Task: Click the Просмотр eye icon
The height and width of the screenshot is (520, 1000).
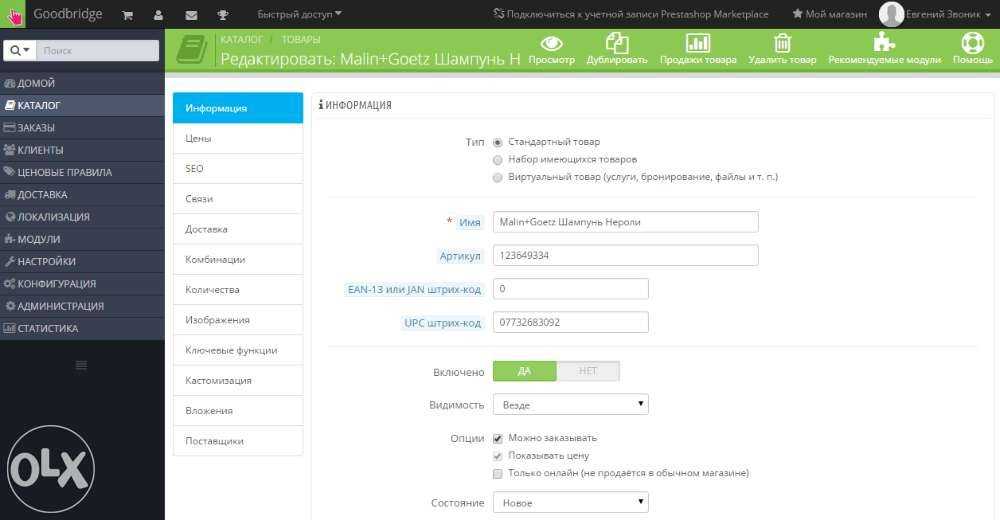Action: pos(552,43)
